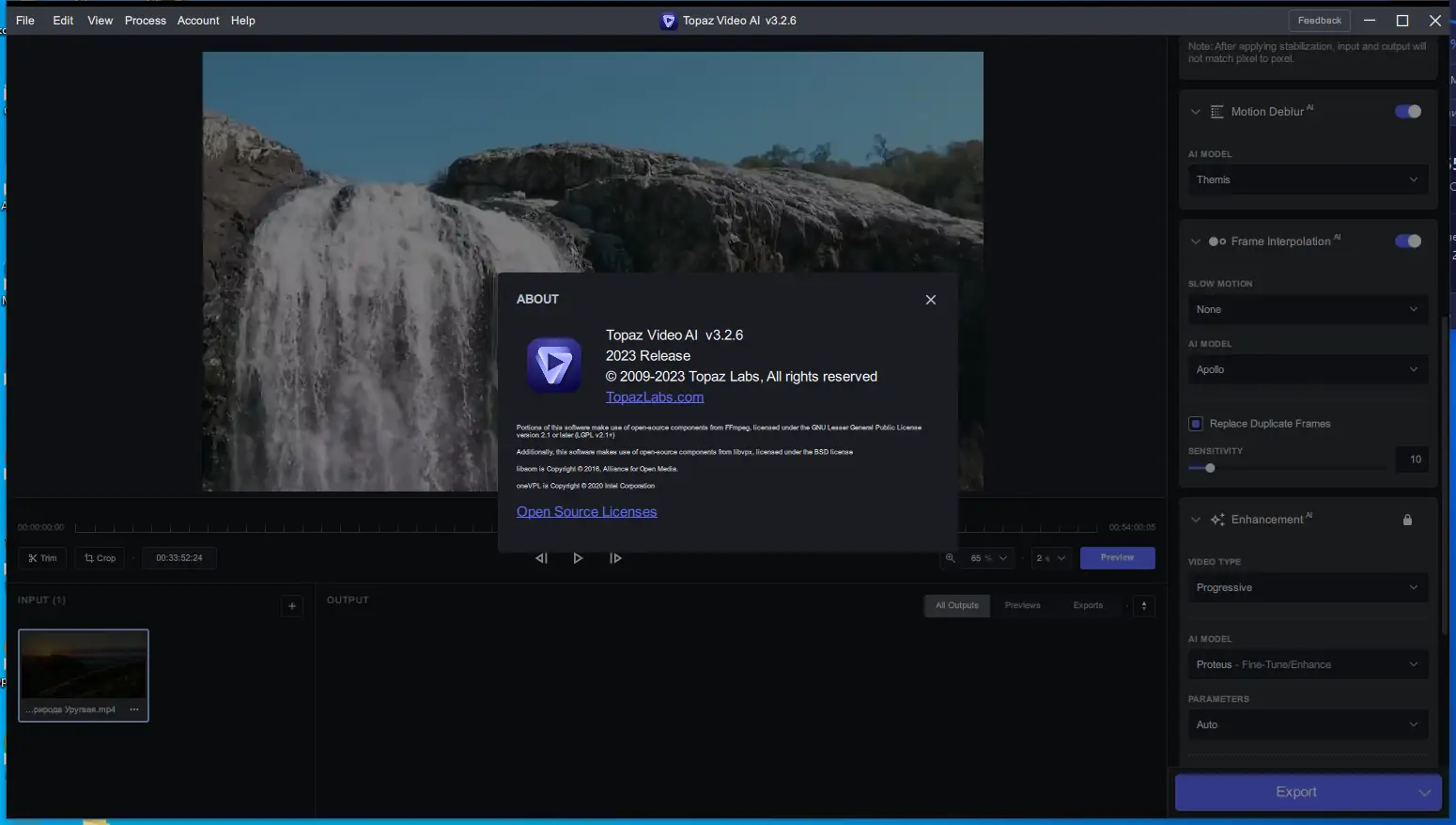Open the Edit menu
Screen dimensions: 1456x825
pyautogui.click(x=63, y=21)
